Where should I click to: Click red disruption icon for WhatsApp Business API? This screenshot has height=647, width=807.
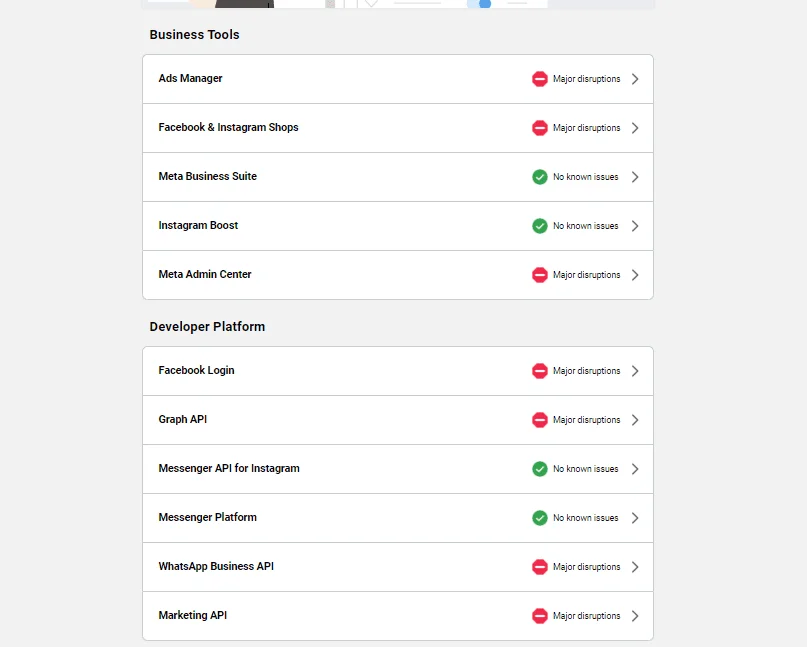(x=539, y=567)
